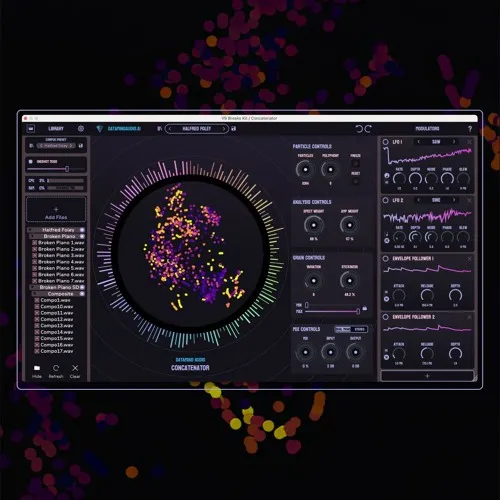Save the Halfred Foley preset via disk icon
The image size is (500, 500).
pos(234,129)
